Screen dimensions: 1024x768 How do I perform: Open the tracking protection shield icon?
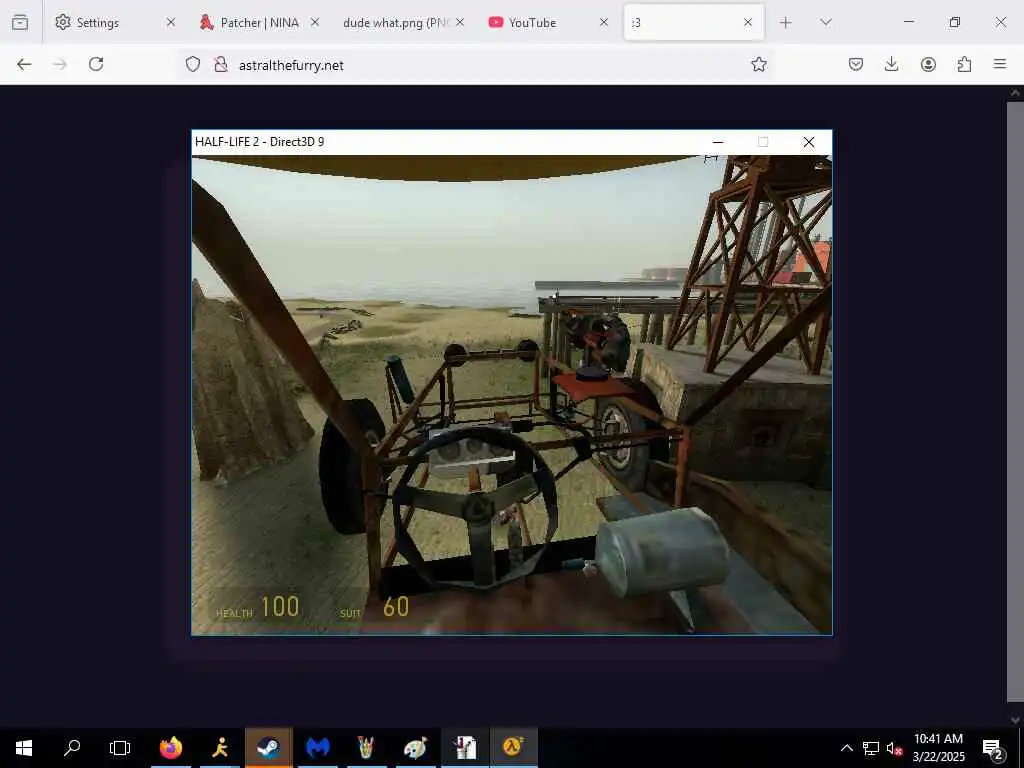(x=193, y=64)
